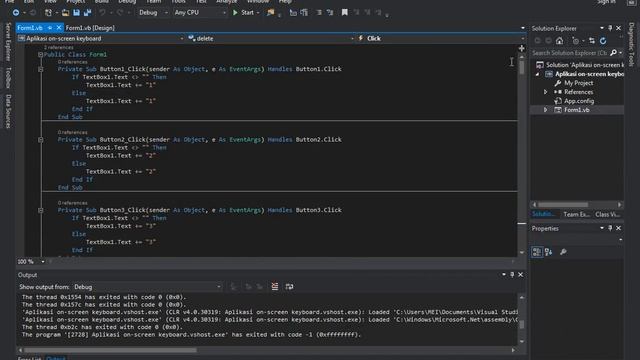Save the current file with Save icon
Viewport: 640px width, 360px height.
[x=76, y=13]
